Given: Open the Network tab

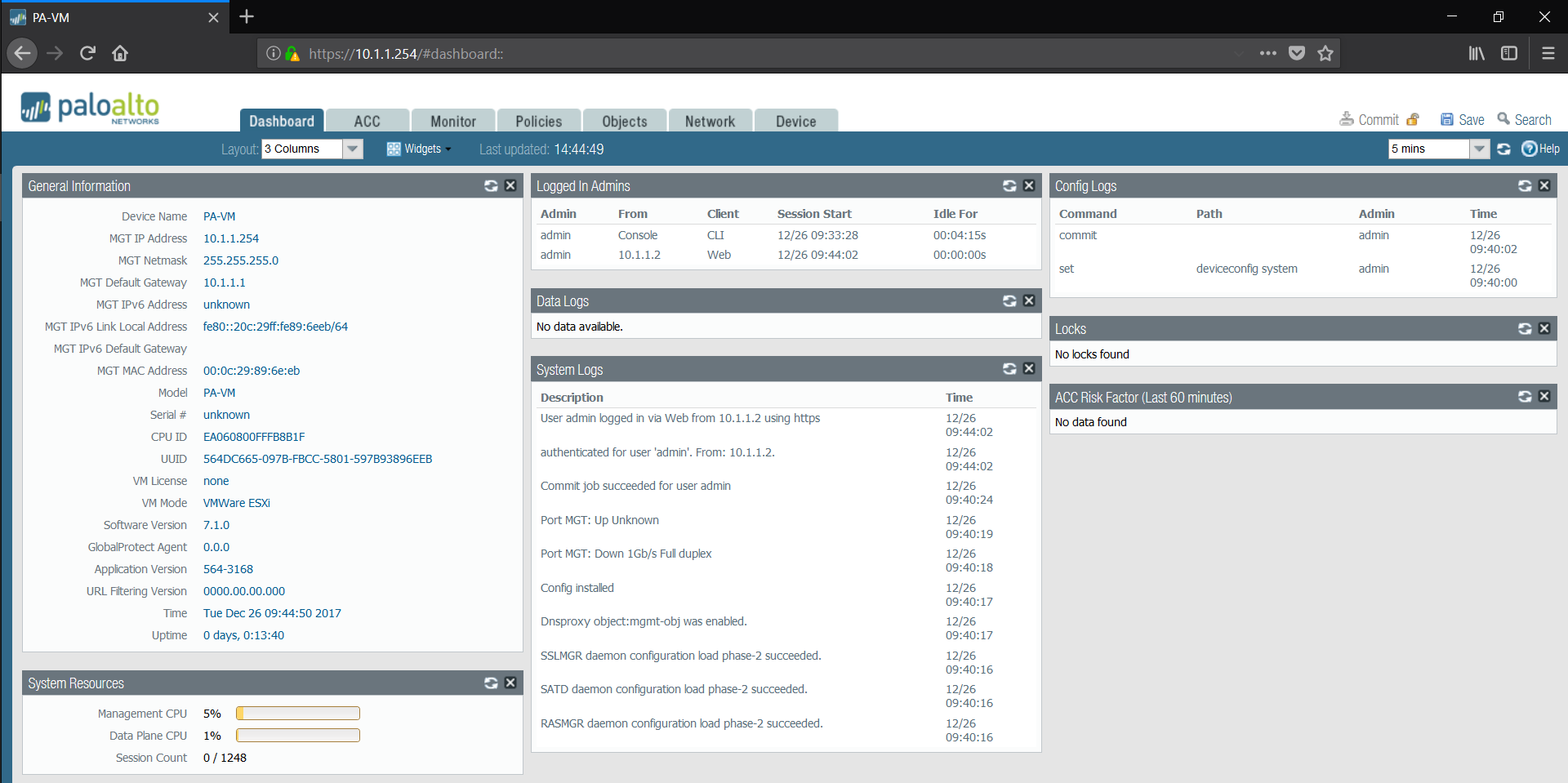Looking at the screenshot, I should pyautogui.click(x=710, y=122).
